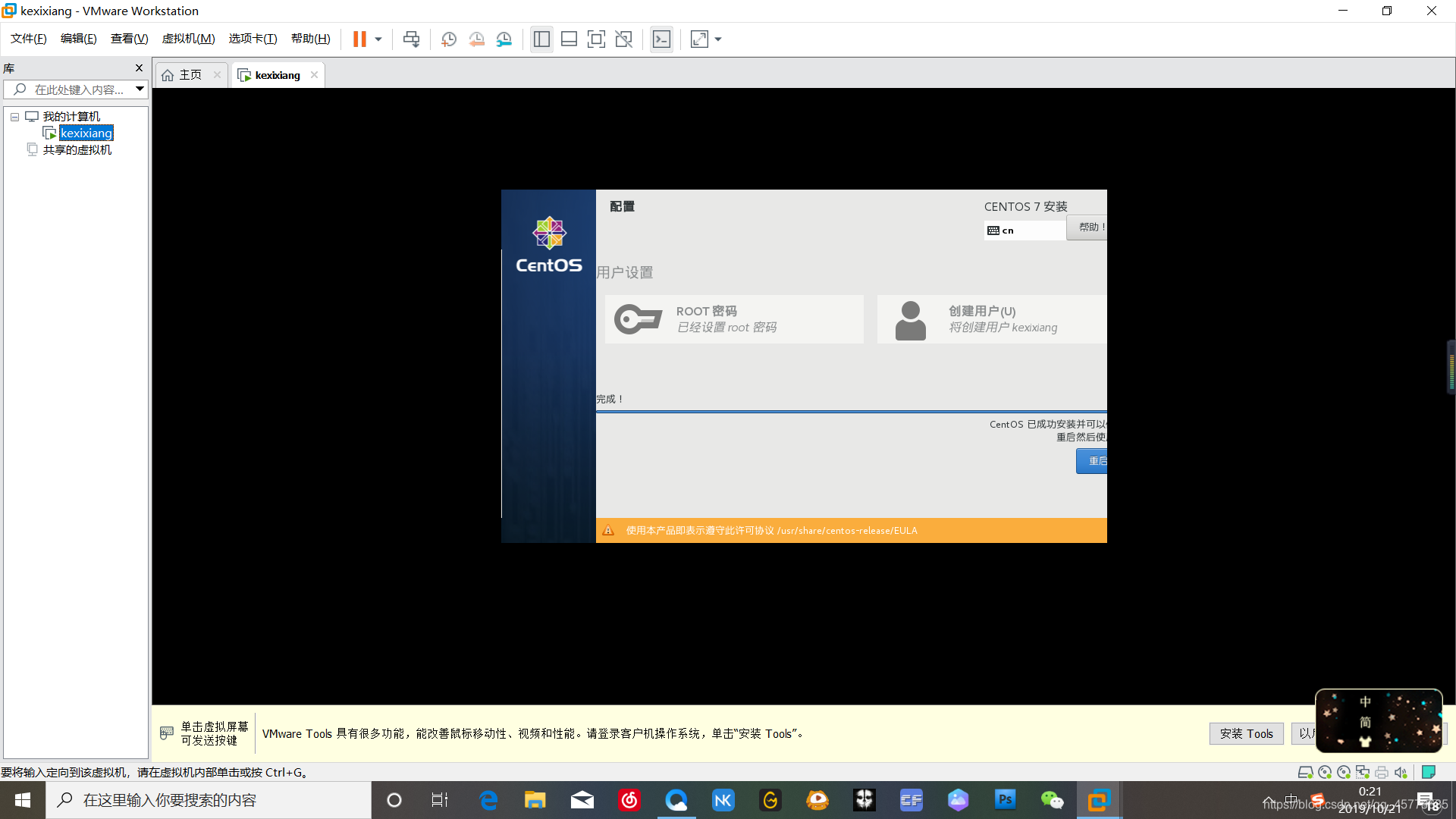This screenshot has height=819, width=1456.
Task: Click the hard disk device status icon
Action: [x=1305, y=772]
